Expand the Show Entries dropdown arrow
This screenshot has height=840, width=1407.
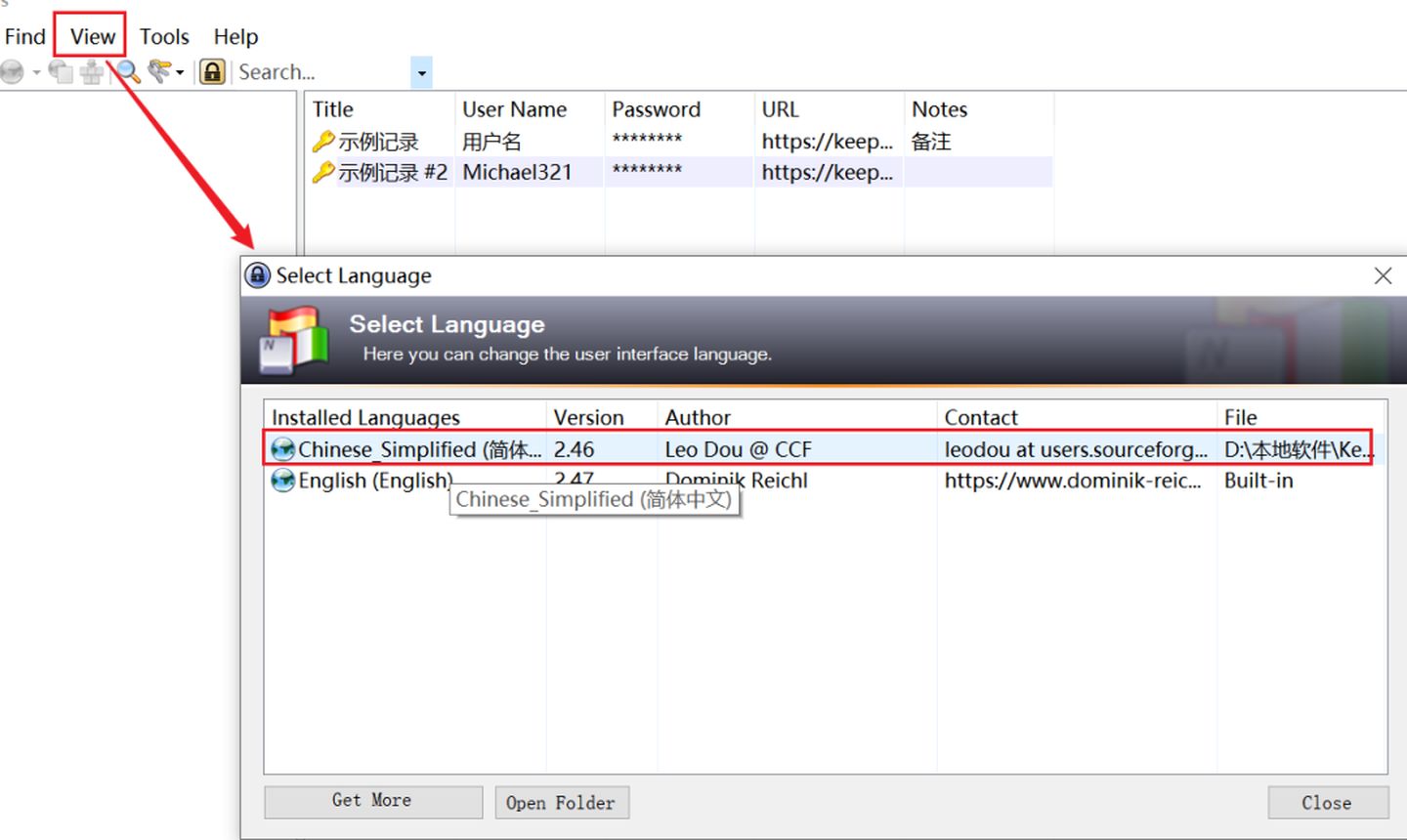(x=180, y=72)
